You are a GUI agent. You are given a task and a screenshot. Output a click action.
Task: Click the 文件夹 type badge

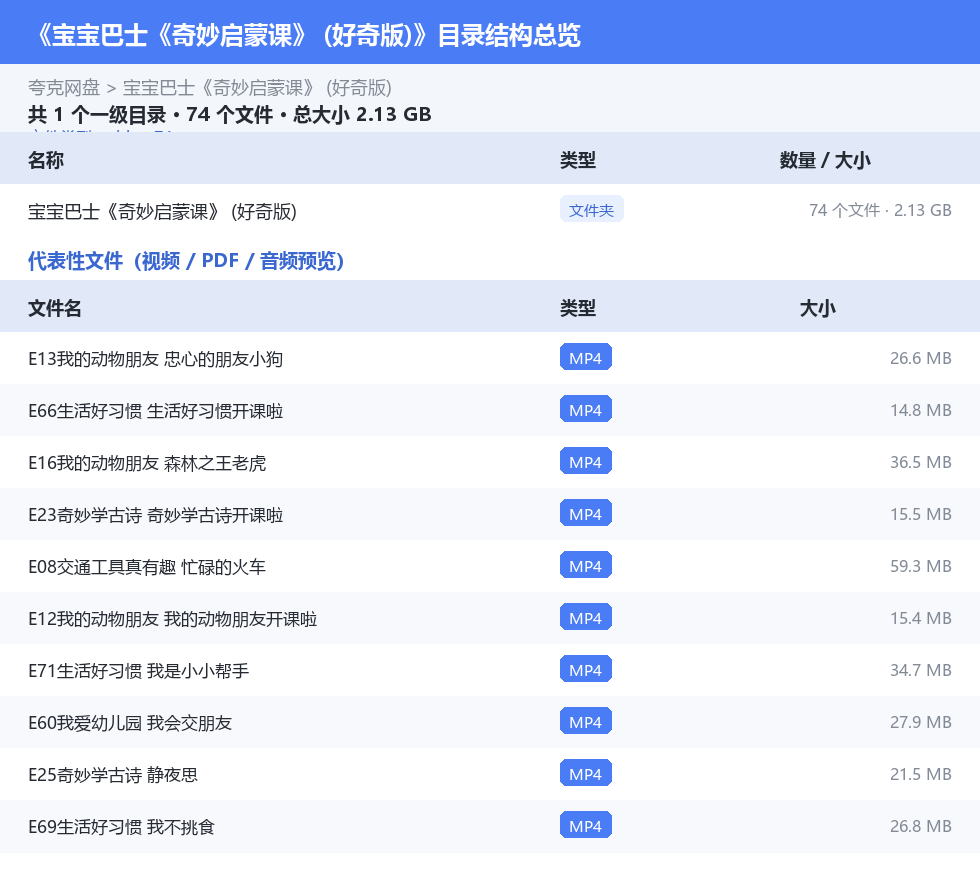coord(591,210)
